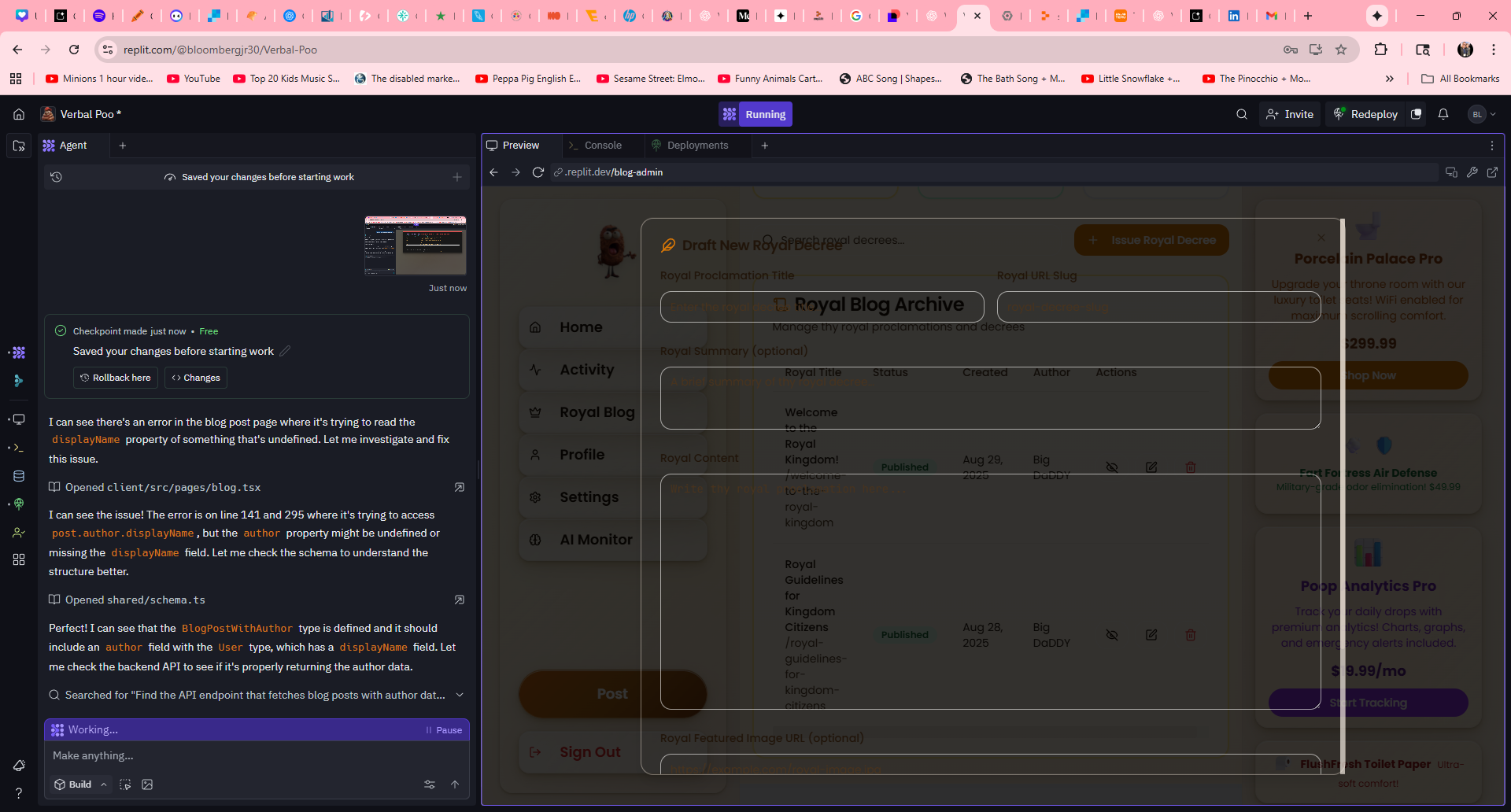Click the Redeploy button
The width and height of the screenshot is (1511, 812).
coord(1365,114)
